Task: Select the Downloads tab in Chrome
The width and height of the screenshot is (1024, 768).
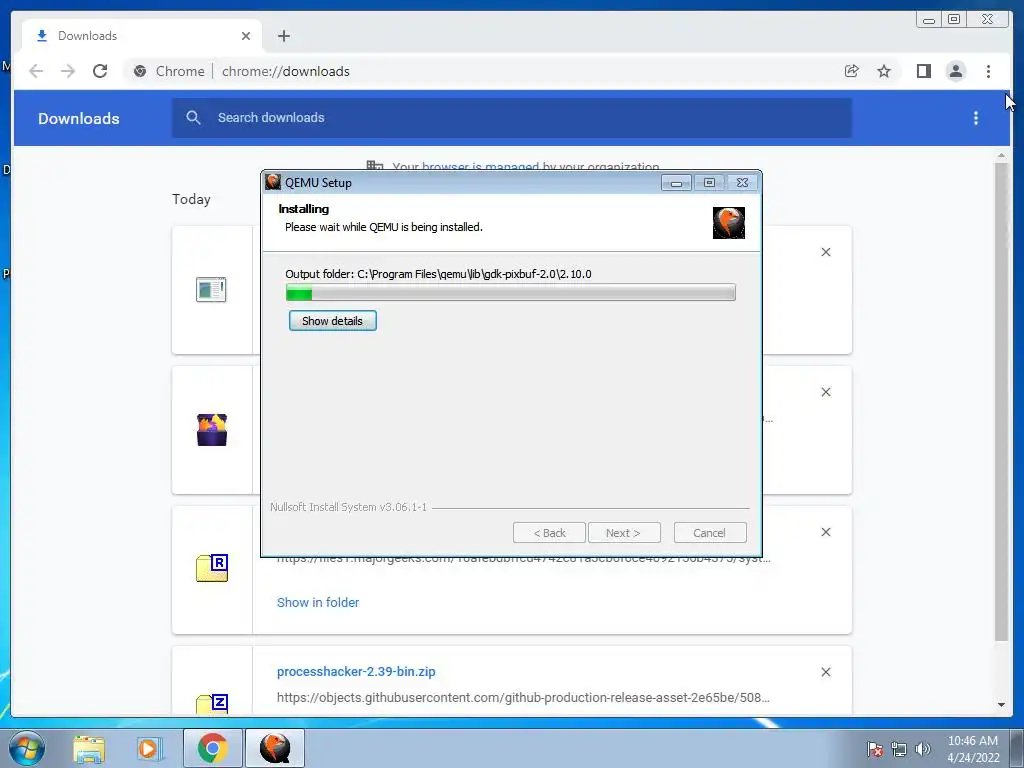Action: pos(142,36)
